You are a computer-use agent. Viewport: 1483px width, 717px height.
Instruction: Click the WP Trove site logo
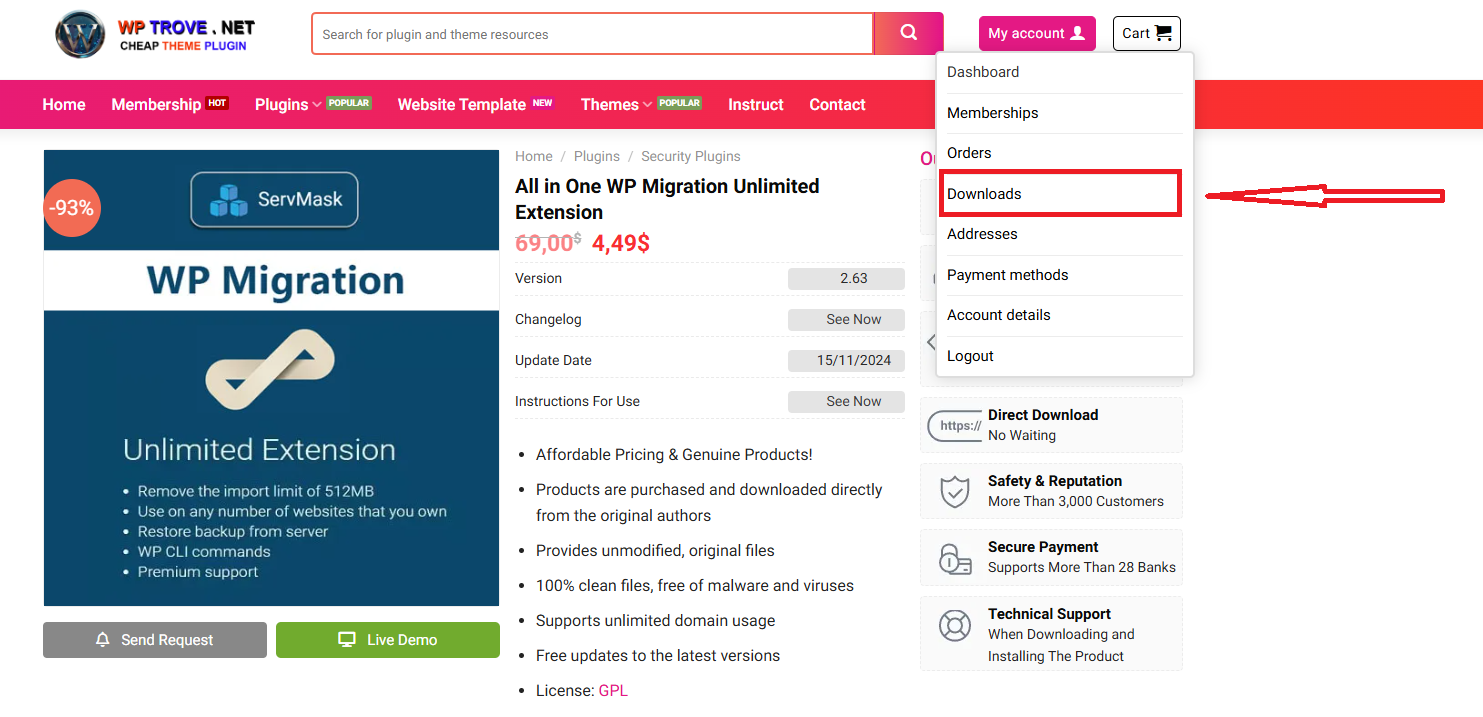click(153, 35)
